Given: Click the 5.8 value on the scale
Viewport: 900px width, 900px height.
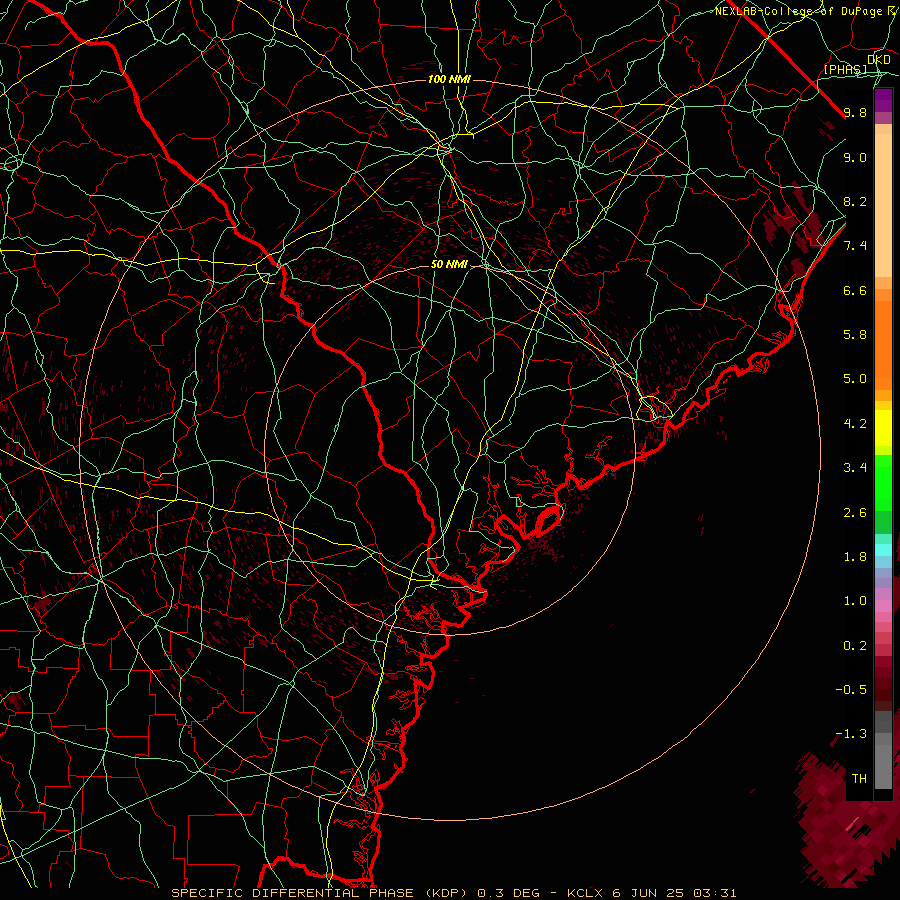Looking at the screenshot, I should point(855,335).
